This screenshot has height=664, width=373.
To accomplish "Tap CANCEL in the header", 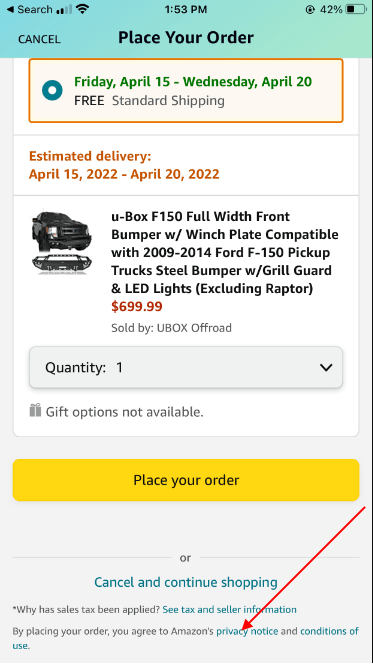I will click(39, 39).
